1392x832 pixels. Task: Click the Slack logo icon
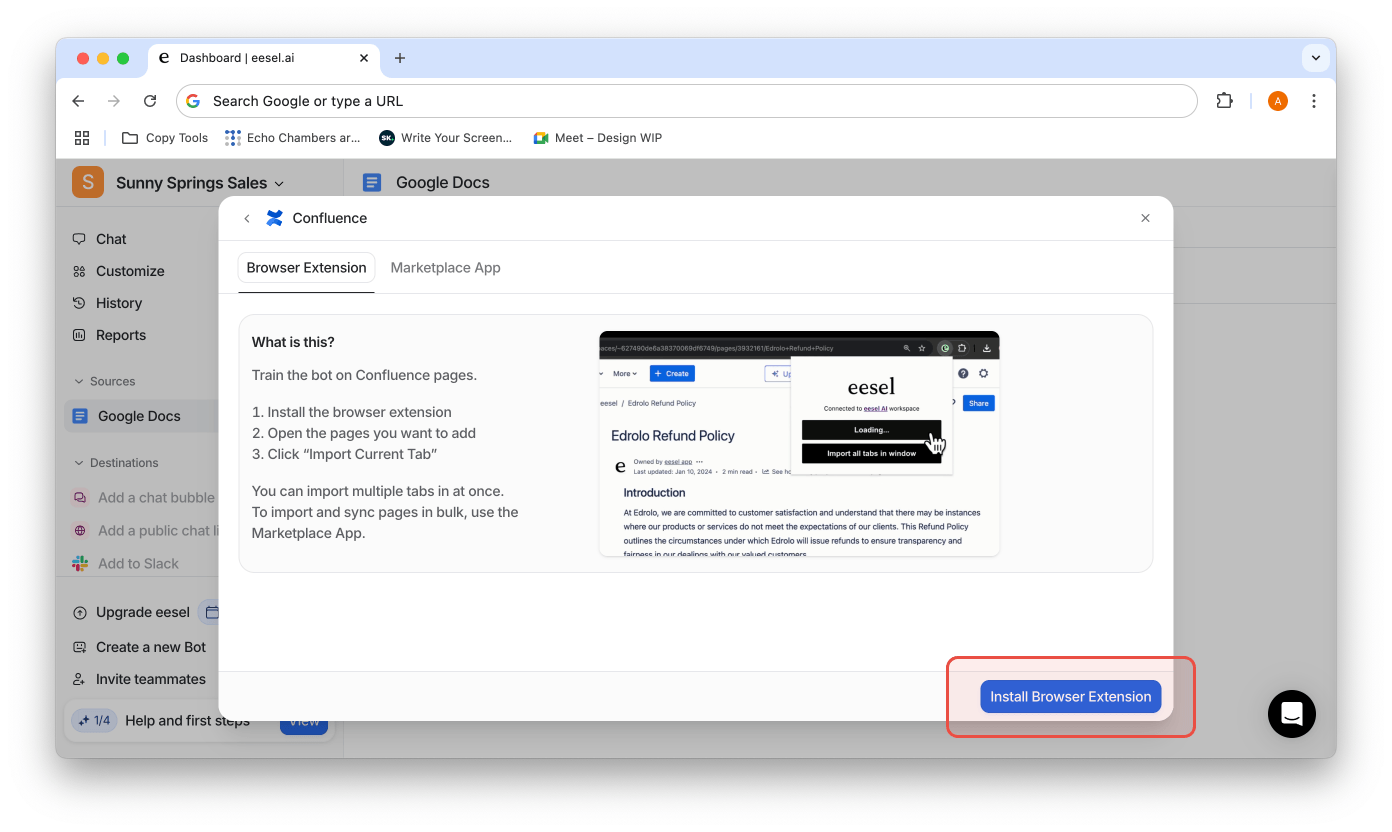point(80,563)
